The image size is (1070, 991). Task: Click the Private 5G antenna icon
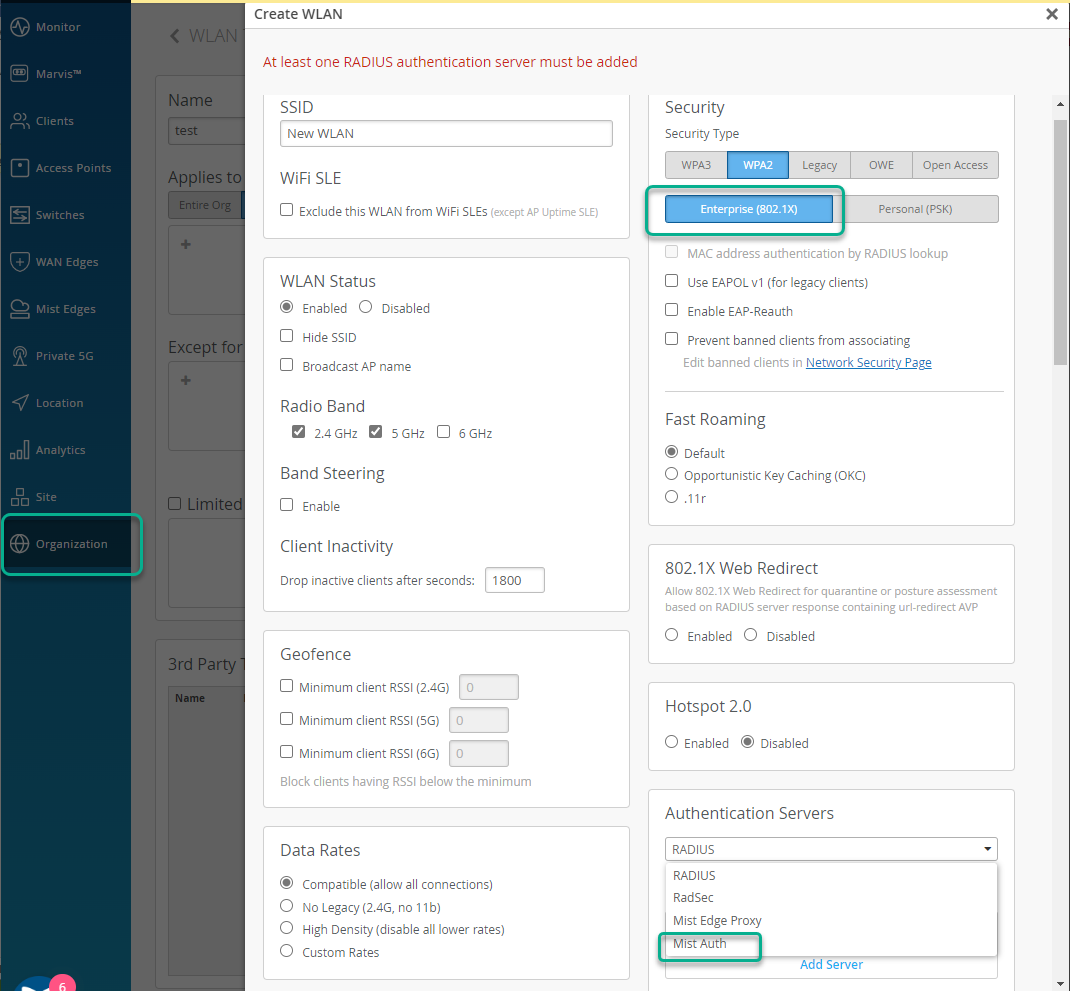pos(20,356)
